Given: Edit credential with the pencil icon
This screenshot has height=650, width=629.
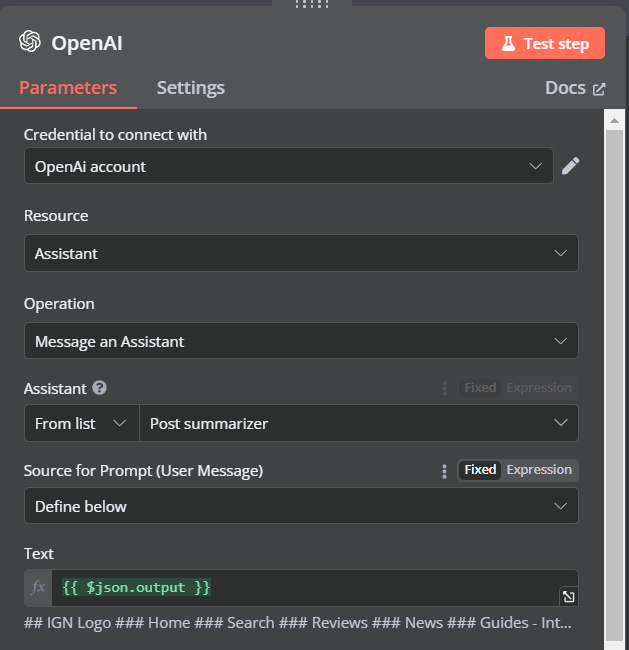Looking at the screenshot, I should pyautogui.click(x=571, y=166).
